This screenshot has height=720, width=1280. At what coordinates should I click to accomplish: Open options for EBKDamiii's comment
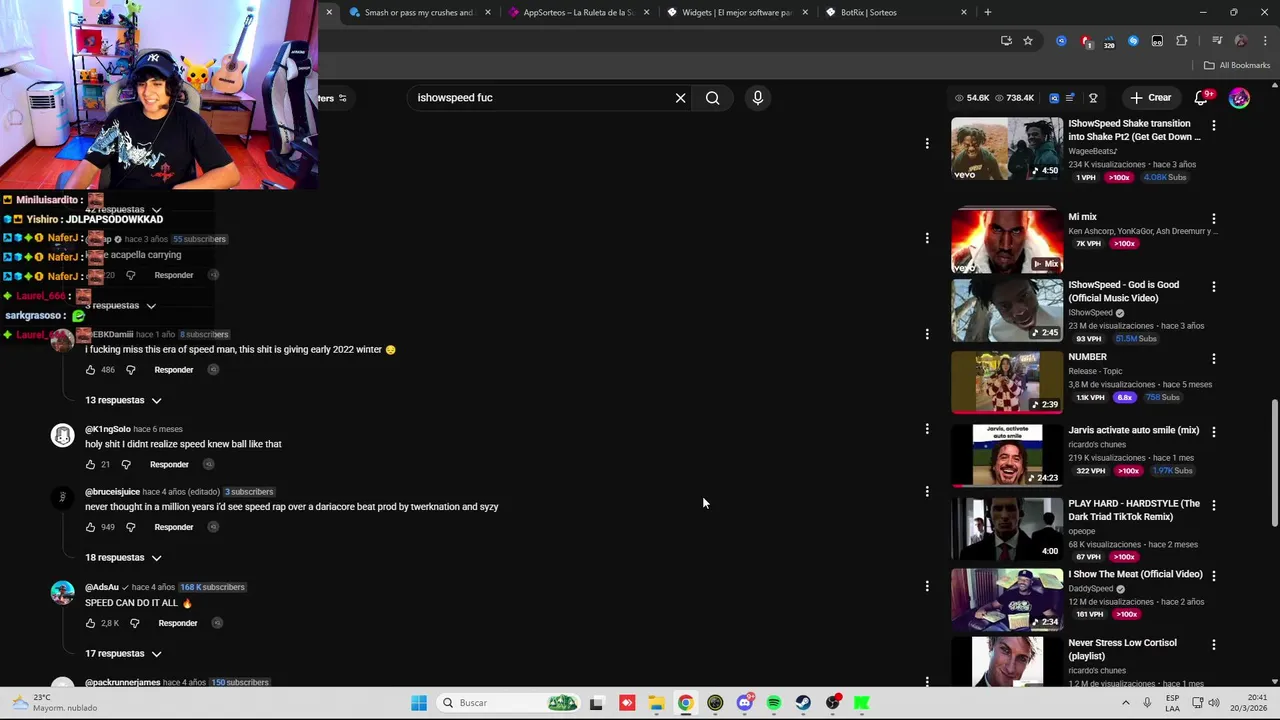927,334
